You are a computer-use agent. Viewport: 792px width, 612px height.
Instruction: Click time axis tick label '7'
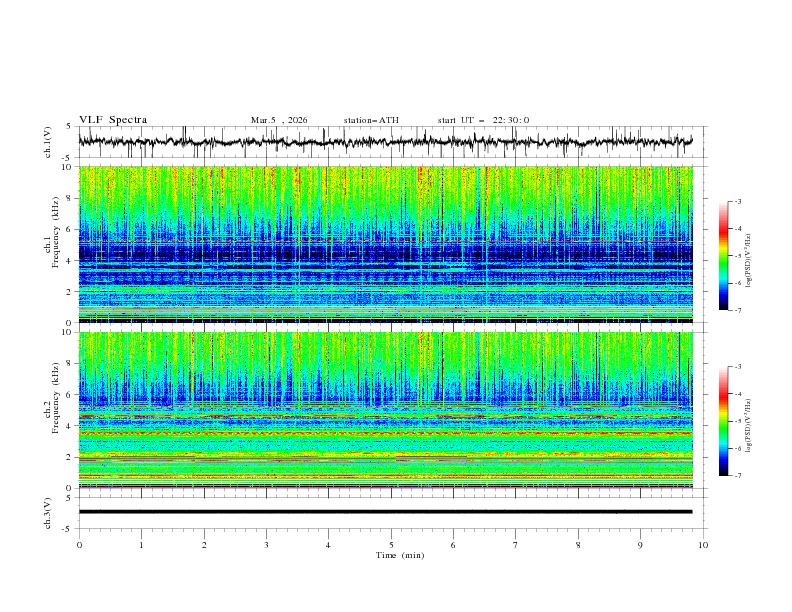pyautogui.click(x=516, y=545)
